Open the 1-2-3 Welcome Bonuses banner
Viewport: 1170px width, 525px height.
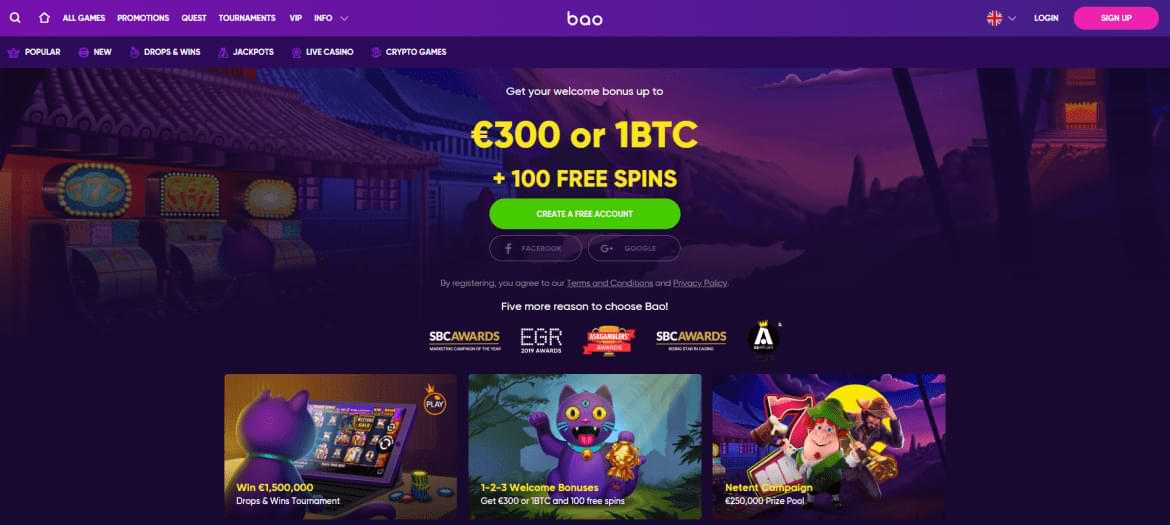coord(585,446)
